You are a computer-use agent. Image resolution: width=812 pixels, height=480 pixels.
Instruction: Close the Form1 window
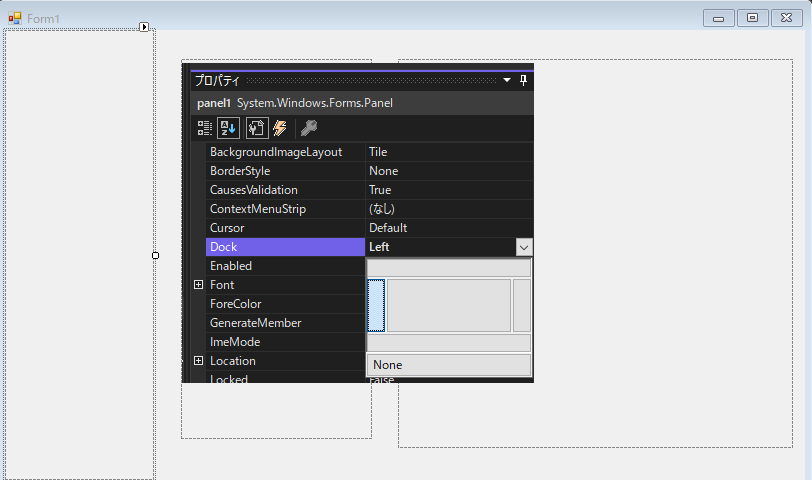tap(787, 18)
